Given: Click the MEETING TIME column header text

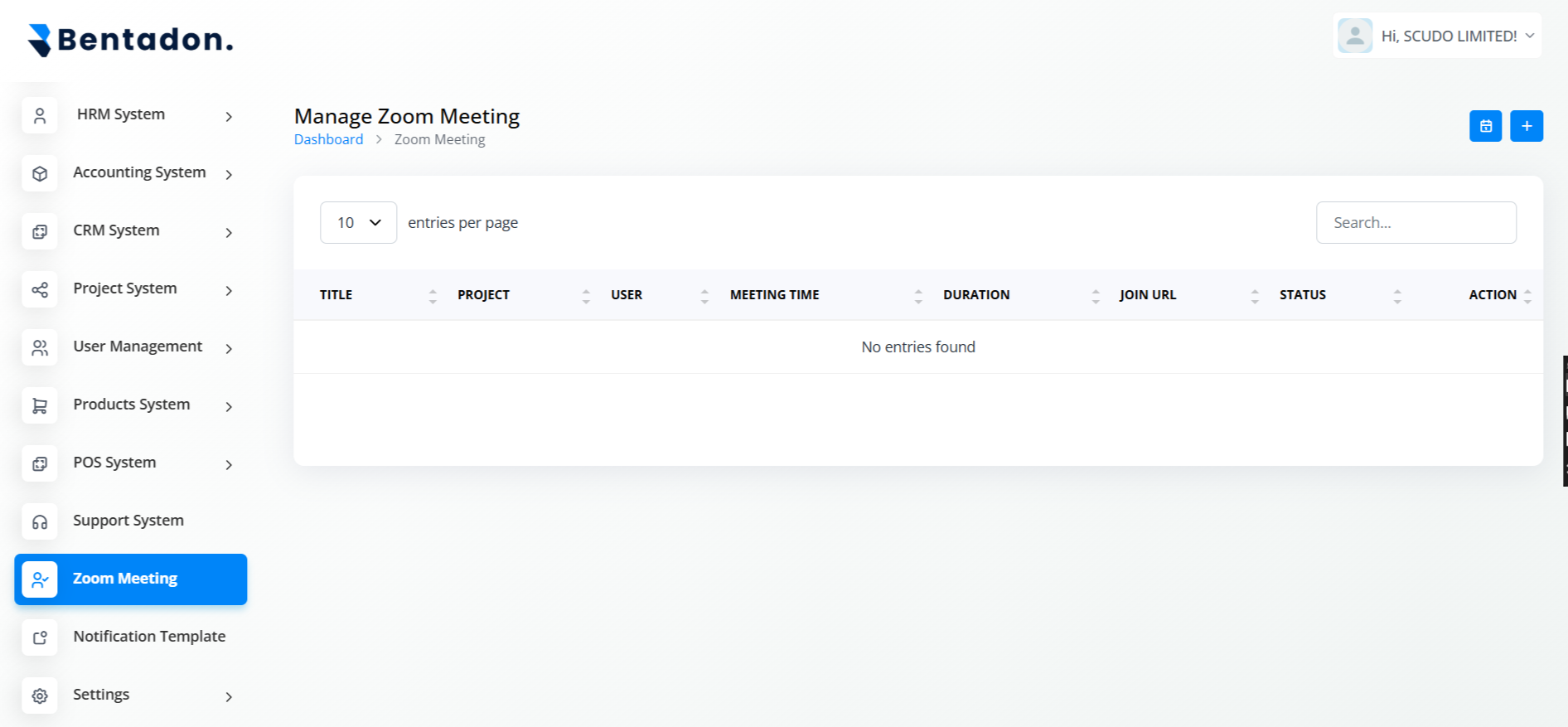Looking at the screenshot, I should (774, 295).
